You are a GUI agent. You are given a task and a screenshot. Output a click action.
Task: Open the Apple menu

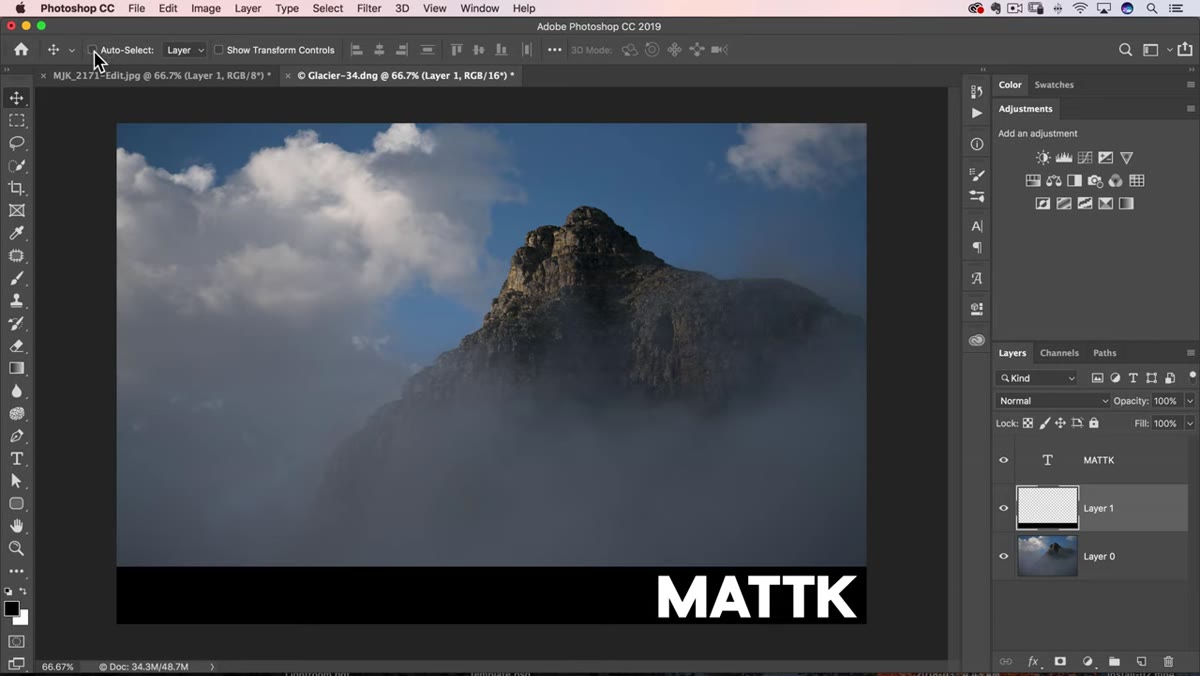[19, 8]
